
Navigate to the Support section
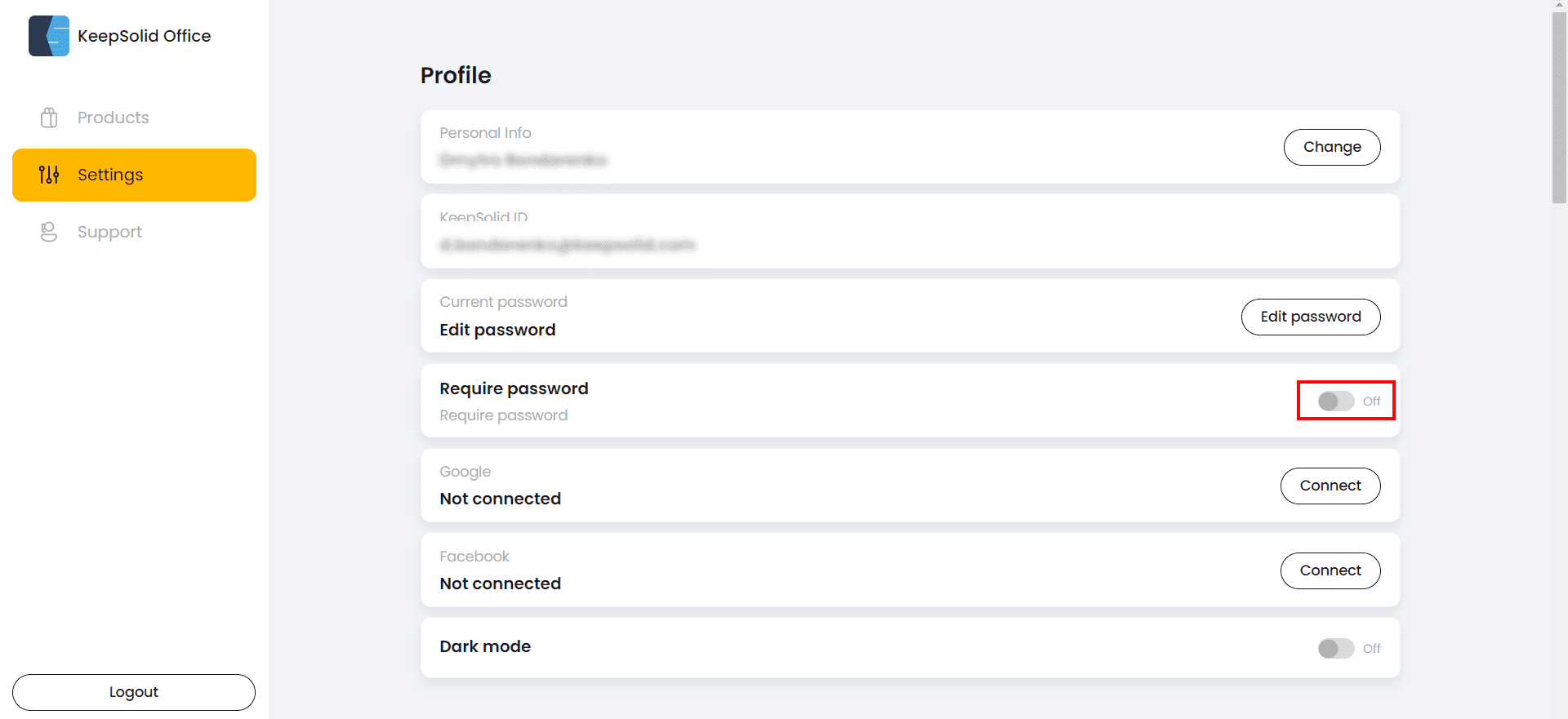[x=109, y=231]
